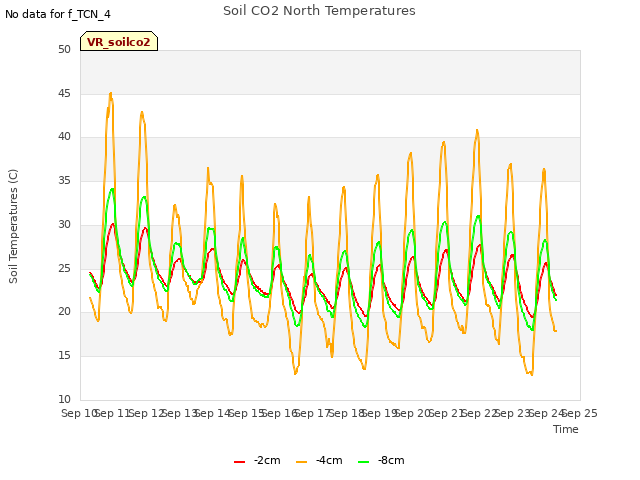Click the red -2cm legend swatch
This screenshot has width=640, height=480.
tap(240, 462)
